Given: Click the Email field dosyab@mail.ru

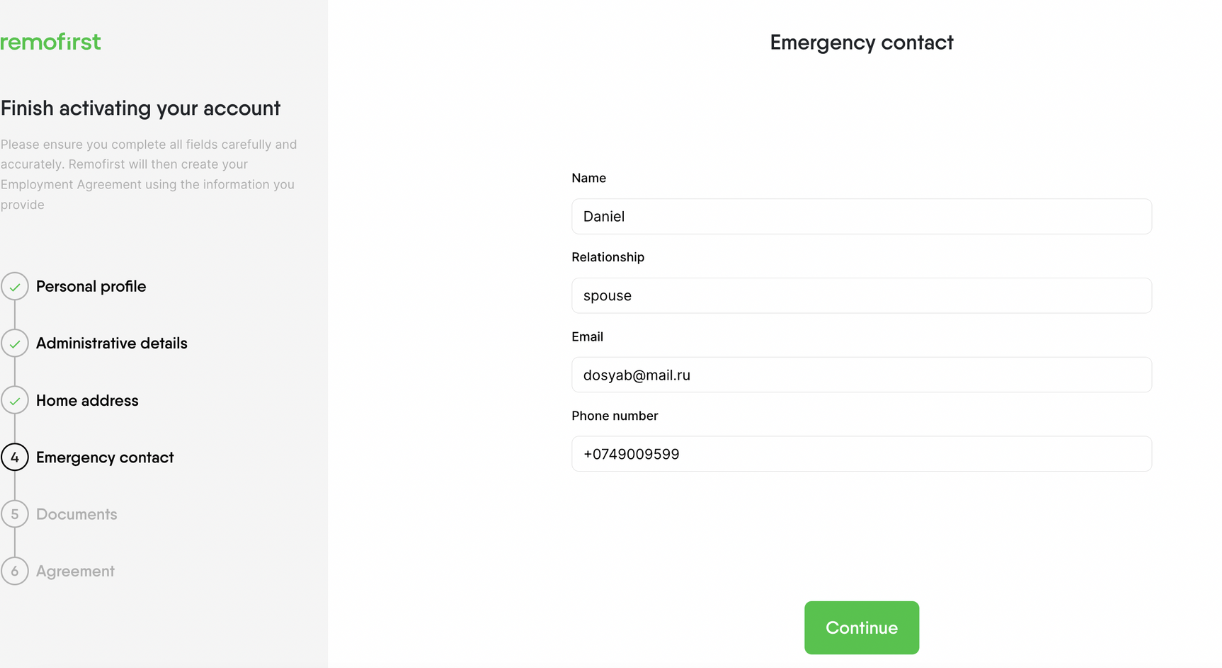Looking at the screenshot, I should 862,375.
